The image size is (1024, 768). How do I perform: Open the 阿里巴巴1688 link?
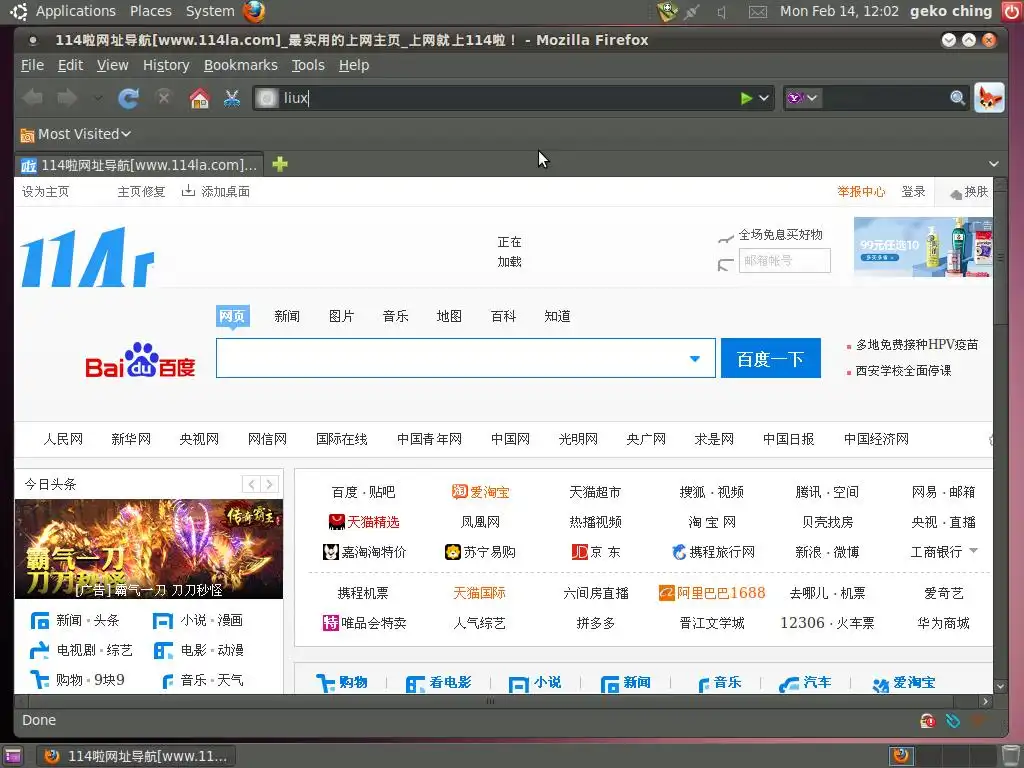(x=712, y=593)
